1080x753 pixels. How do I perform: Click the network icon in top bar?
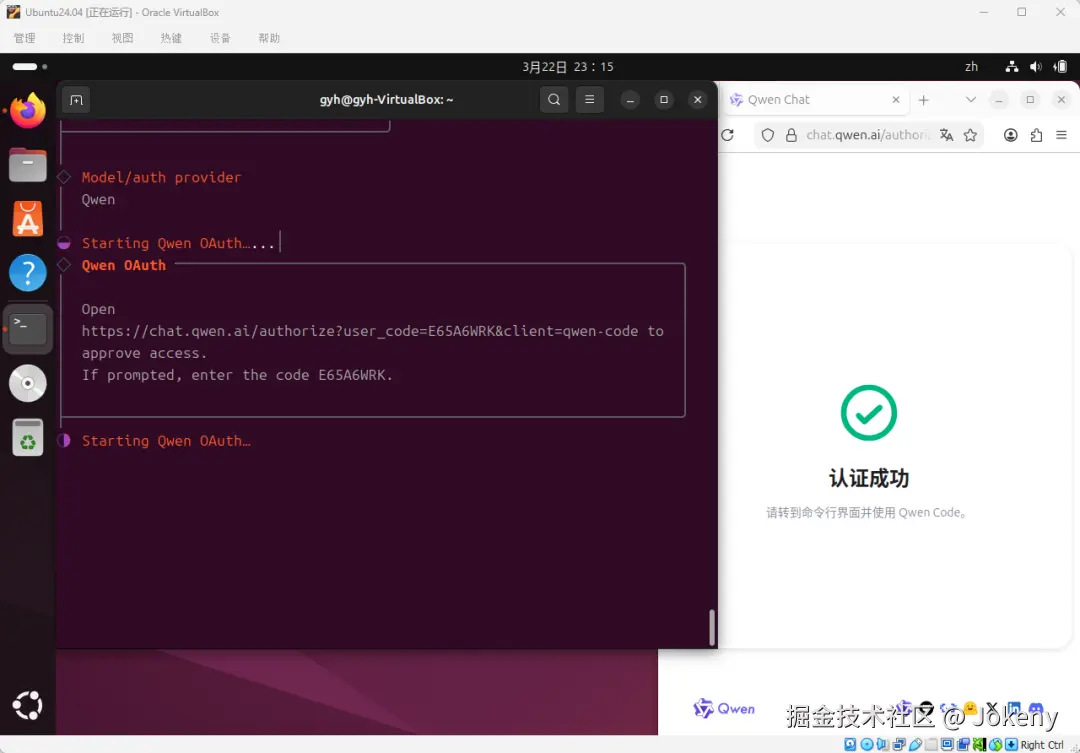pyautogui.click(x=1012, y=67)
